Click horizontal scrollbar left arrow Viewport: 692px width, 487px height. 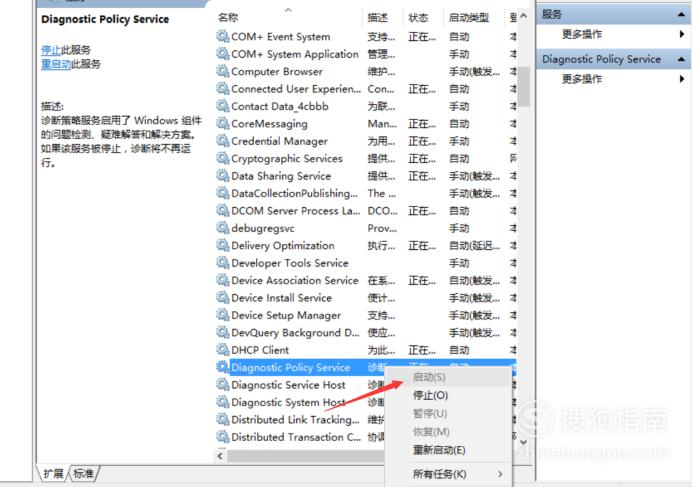click(x=220, y=456)
